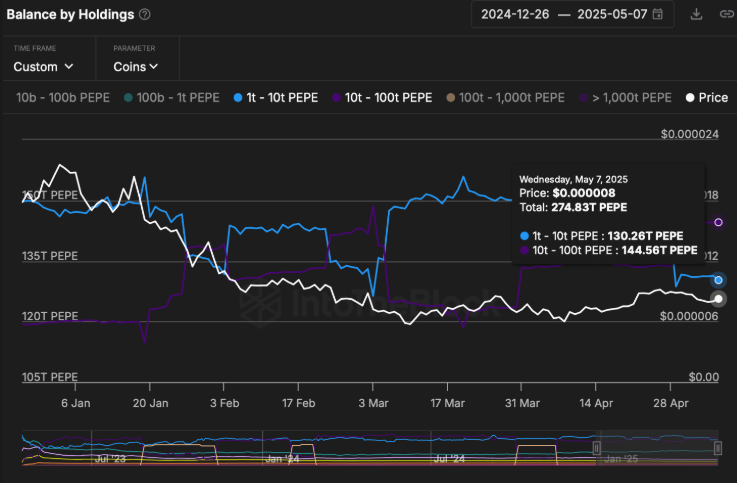Open the Time Frame Custom dropdown
737x483 pixels.
43,67
